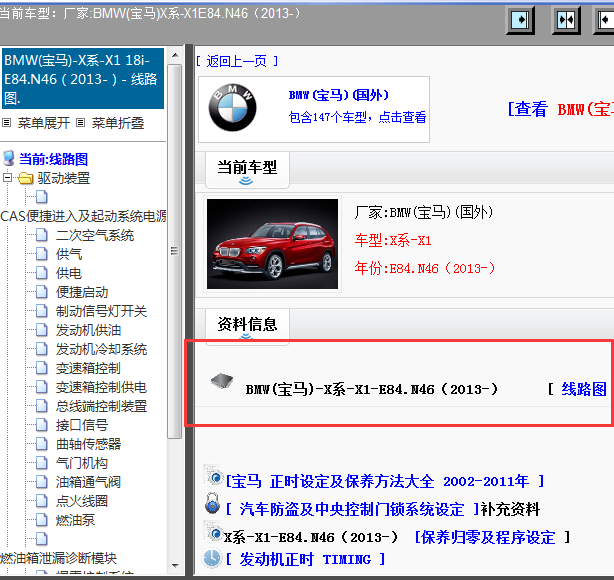Click the 当前:线路图 heading

coord(54,159)
